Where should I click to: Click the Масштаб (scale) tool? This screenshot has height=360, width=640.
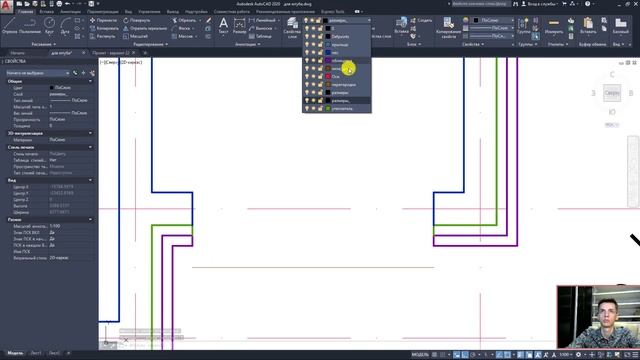tap(135, 36)
